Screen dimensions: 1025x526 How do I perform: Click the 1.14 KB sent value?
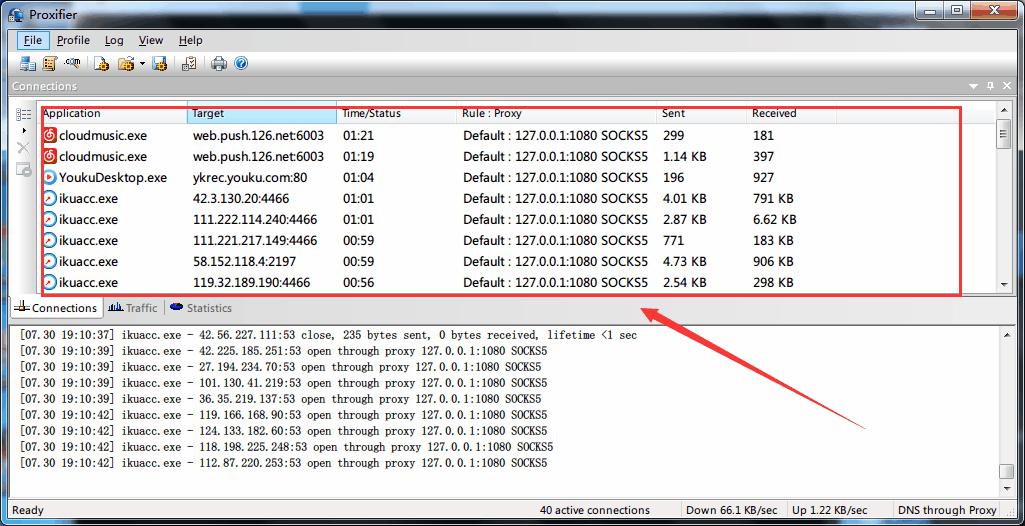(684, 157)
